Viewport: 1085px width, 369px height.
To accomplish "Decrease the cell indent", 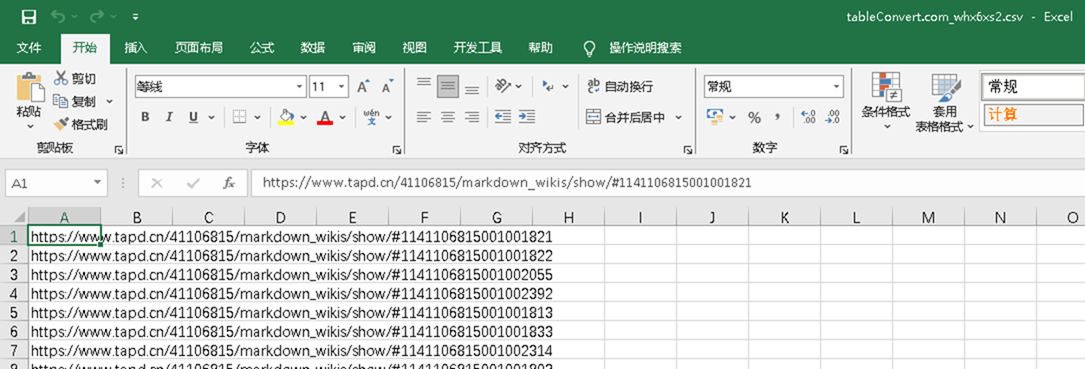I will click(x=503, y=117).
